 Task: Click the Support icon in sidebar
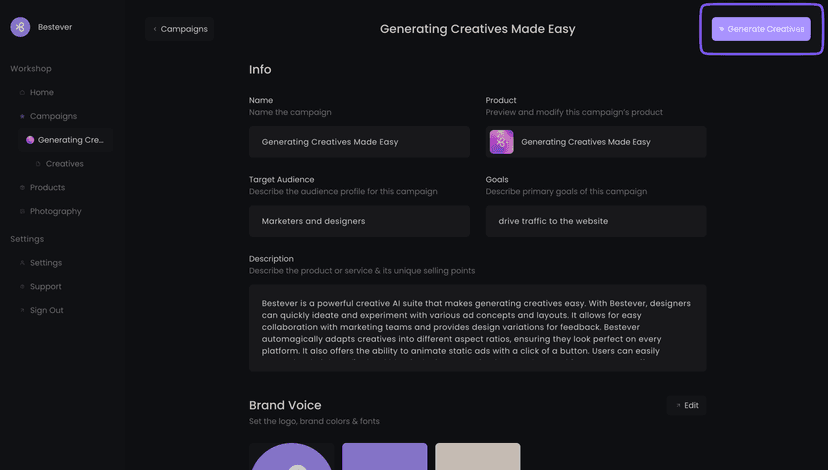[22, 286]
